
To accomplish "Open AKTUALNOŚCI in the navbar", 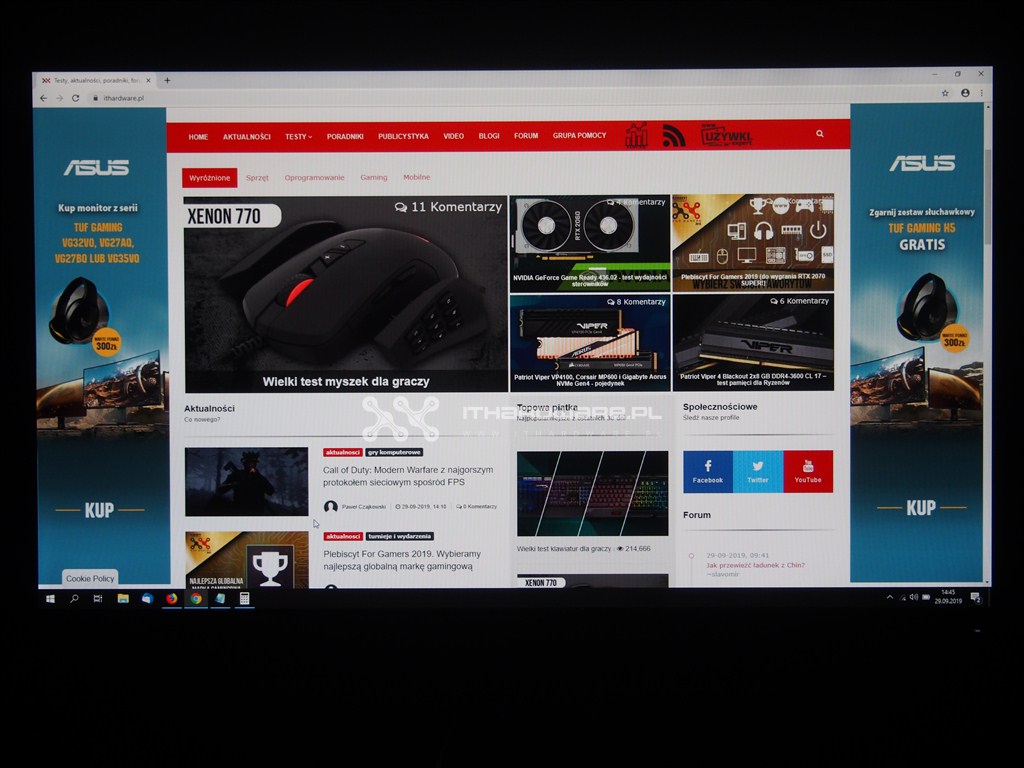I will click(x=246, y=137).
